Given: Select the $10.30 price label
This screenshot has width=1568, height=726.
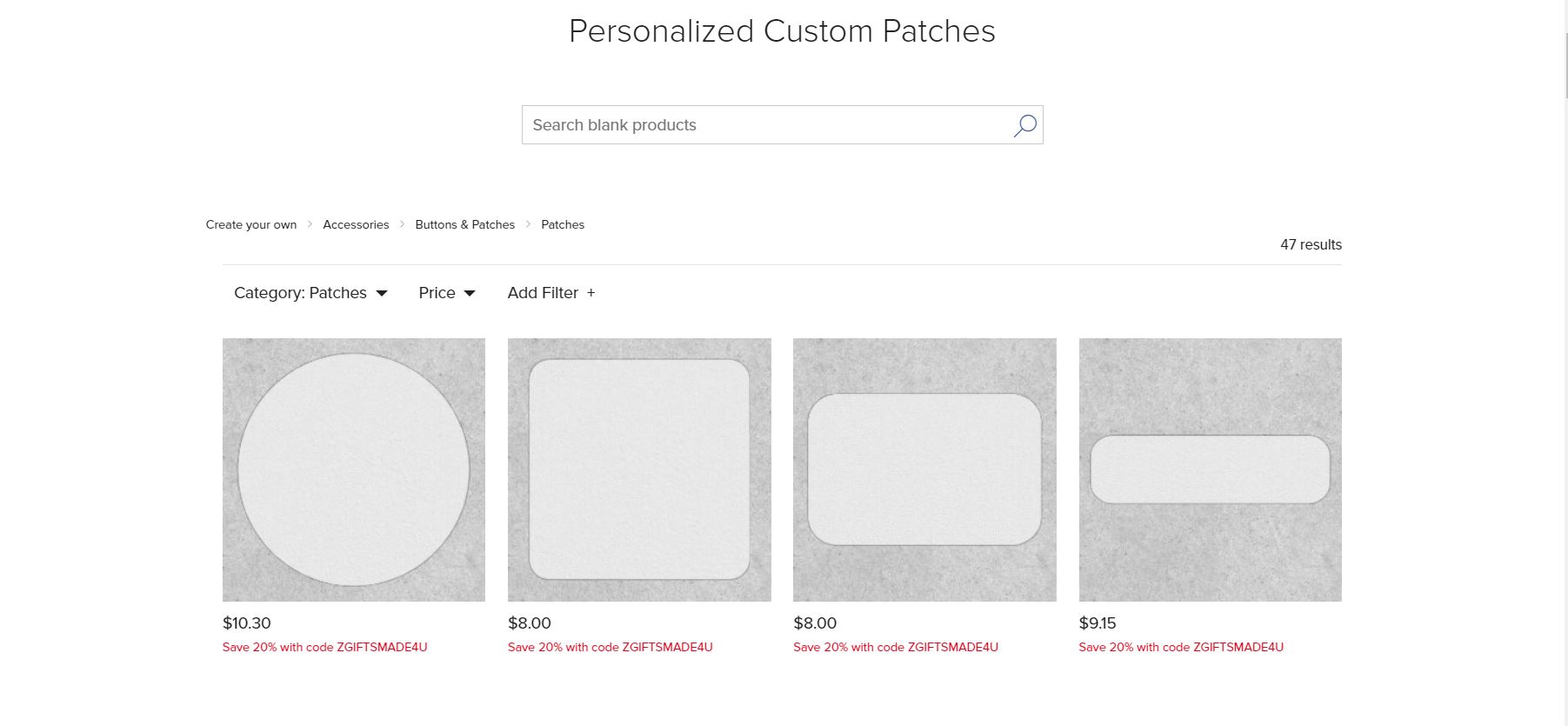Looking at the screenshot, I should coord(247,623).
